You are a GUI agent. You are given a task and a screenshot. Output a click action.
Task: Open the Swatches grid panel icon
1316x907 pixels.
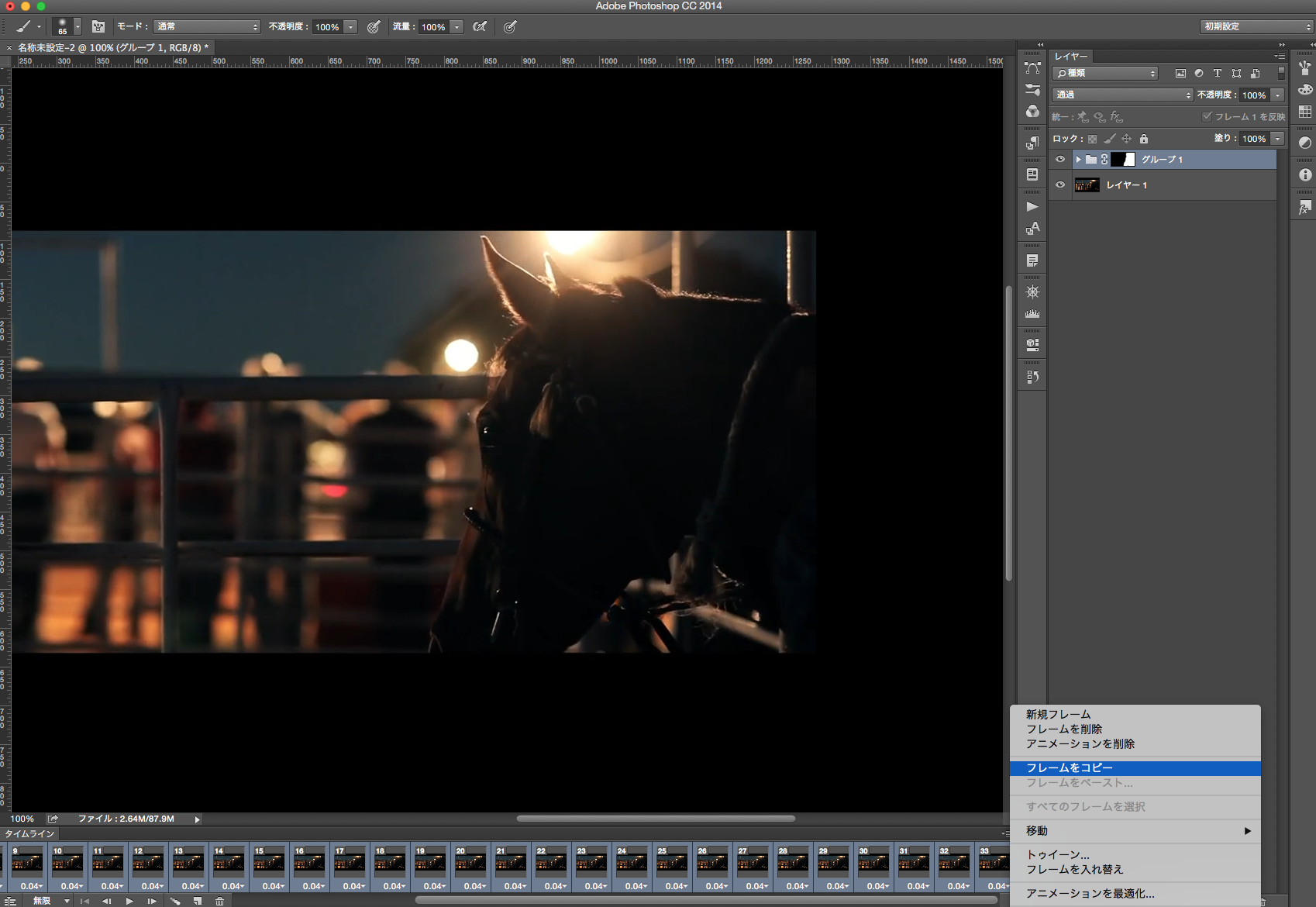pos(1305,112)
